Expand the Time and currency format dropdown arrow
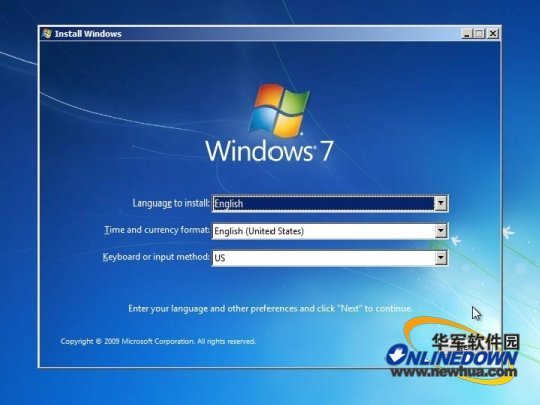540x405 pixels. pyautogui.click(x=441, y=231)
